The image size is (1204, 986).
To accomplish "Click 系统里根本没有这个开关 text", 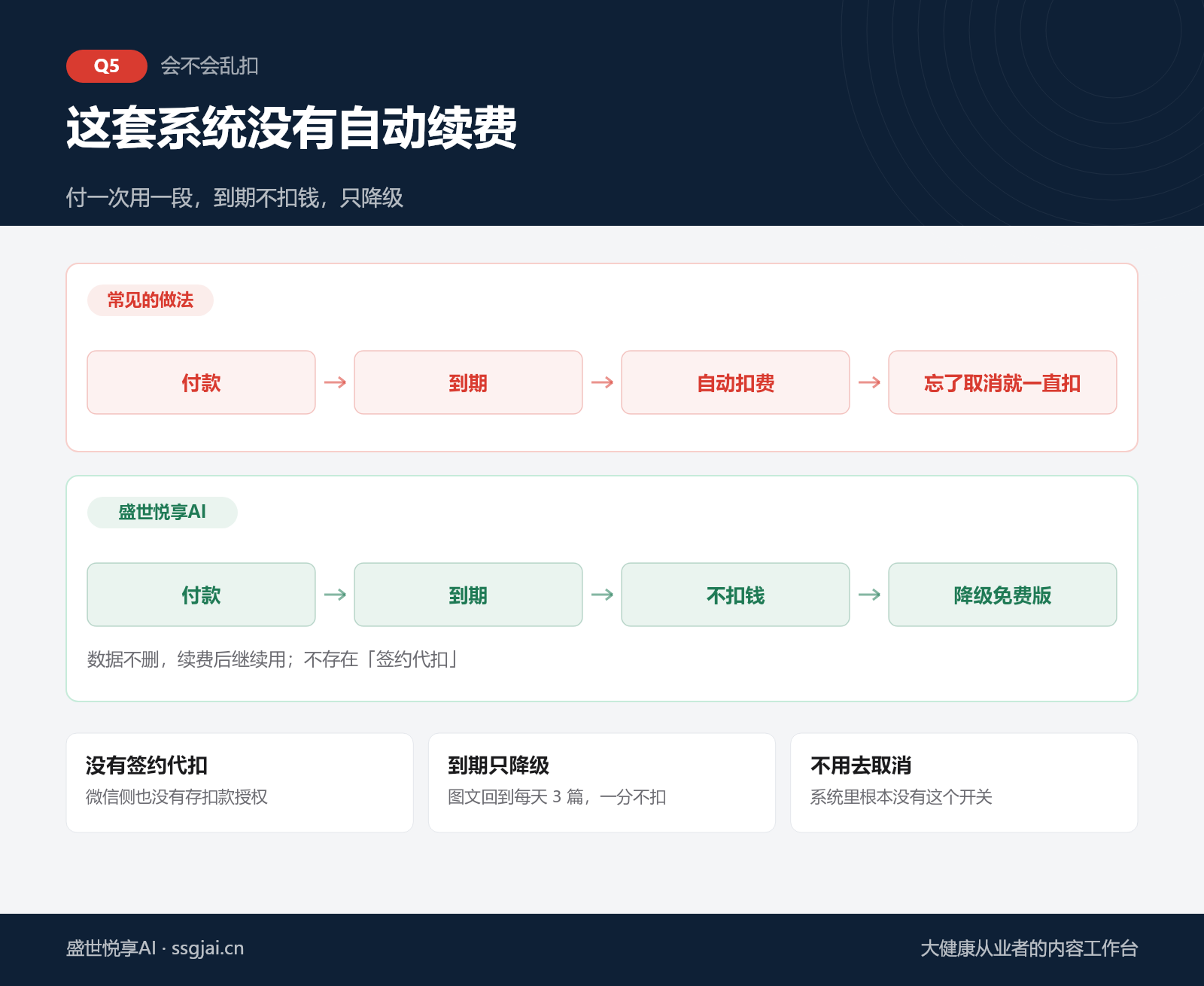I will [x=901, y=797].
